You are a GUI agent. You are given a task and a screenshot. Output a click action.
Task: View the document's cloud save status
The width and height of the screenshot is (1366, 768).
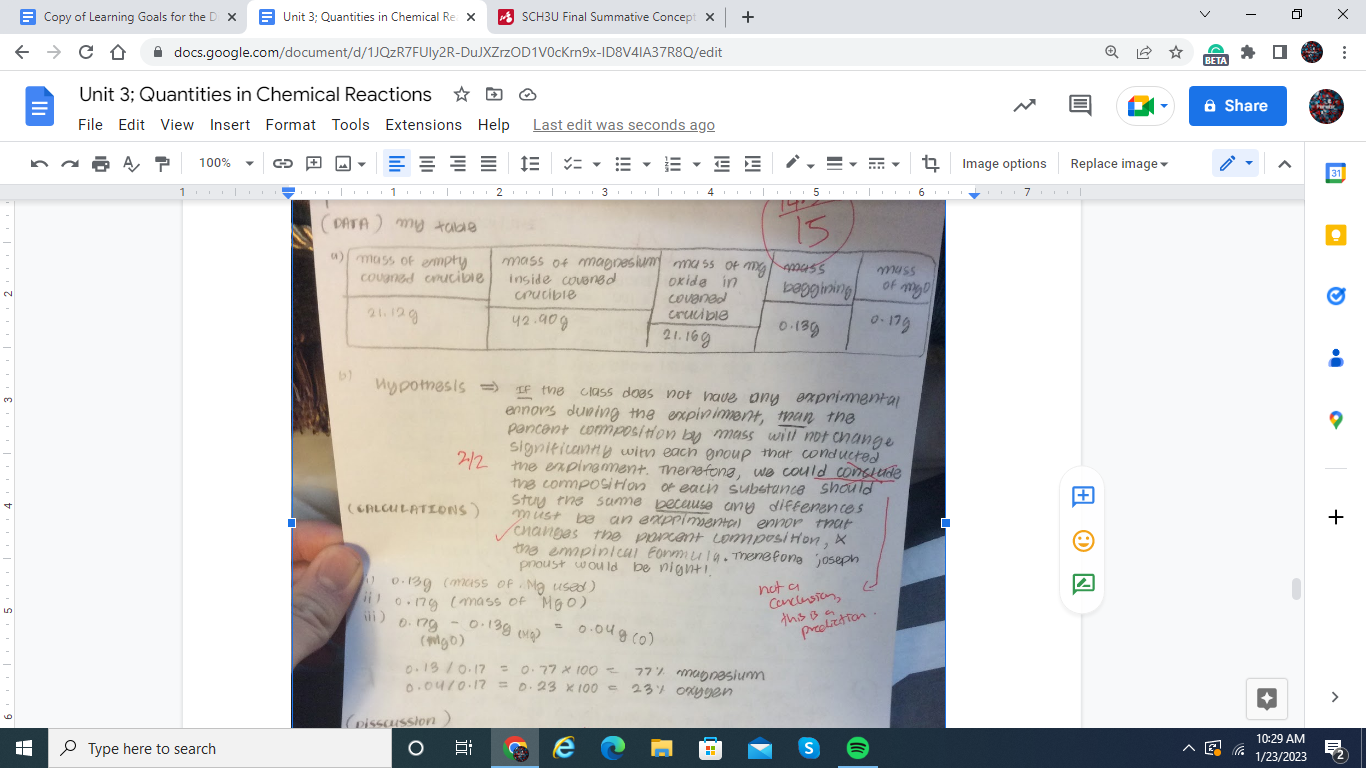(528, 94)
